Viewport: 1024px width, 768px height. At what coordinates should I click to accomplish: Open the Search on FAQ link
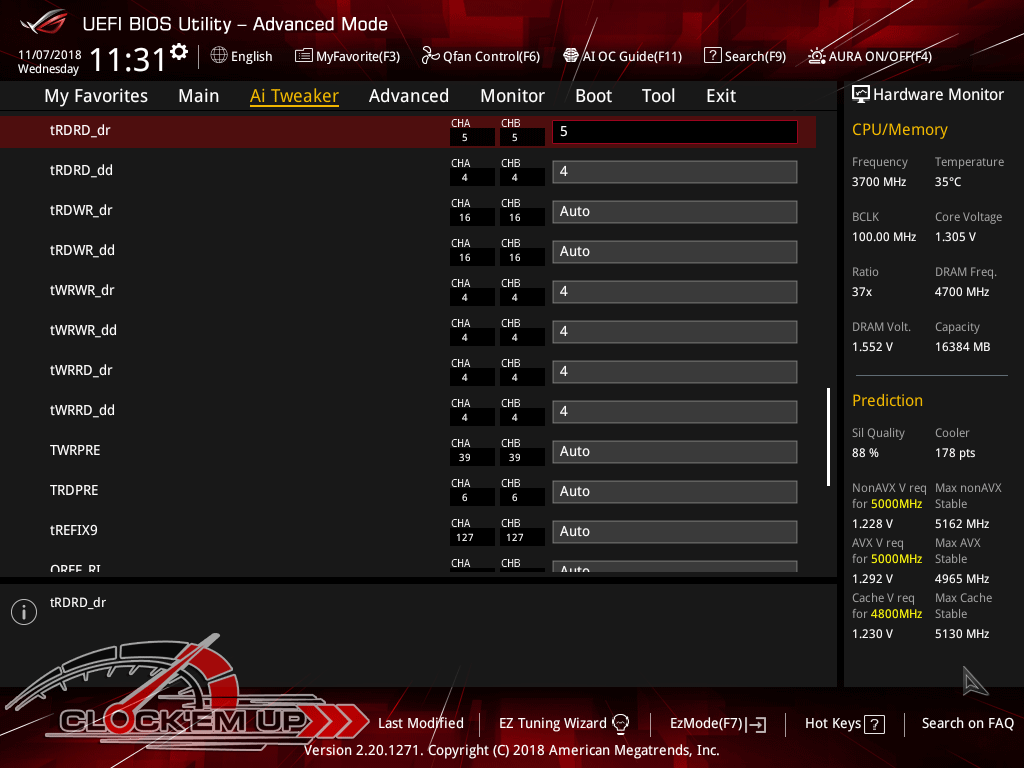(x=967, y=723)
